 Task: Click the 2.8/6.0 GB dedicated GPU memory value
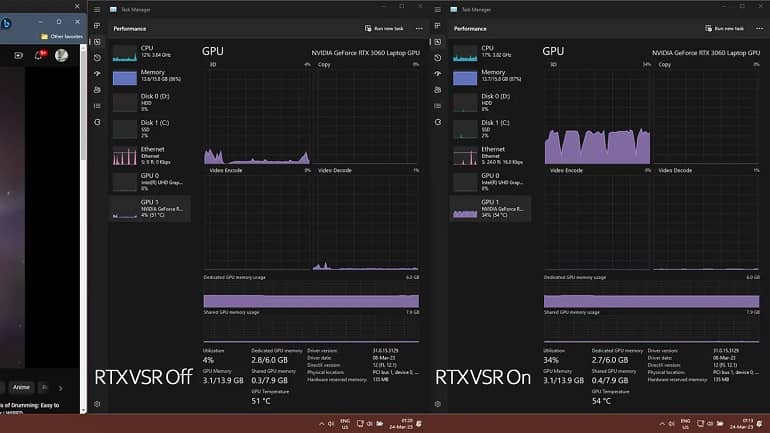[x=269, y=360]
